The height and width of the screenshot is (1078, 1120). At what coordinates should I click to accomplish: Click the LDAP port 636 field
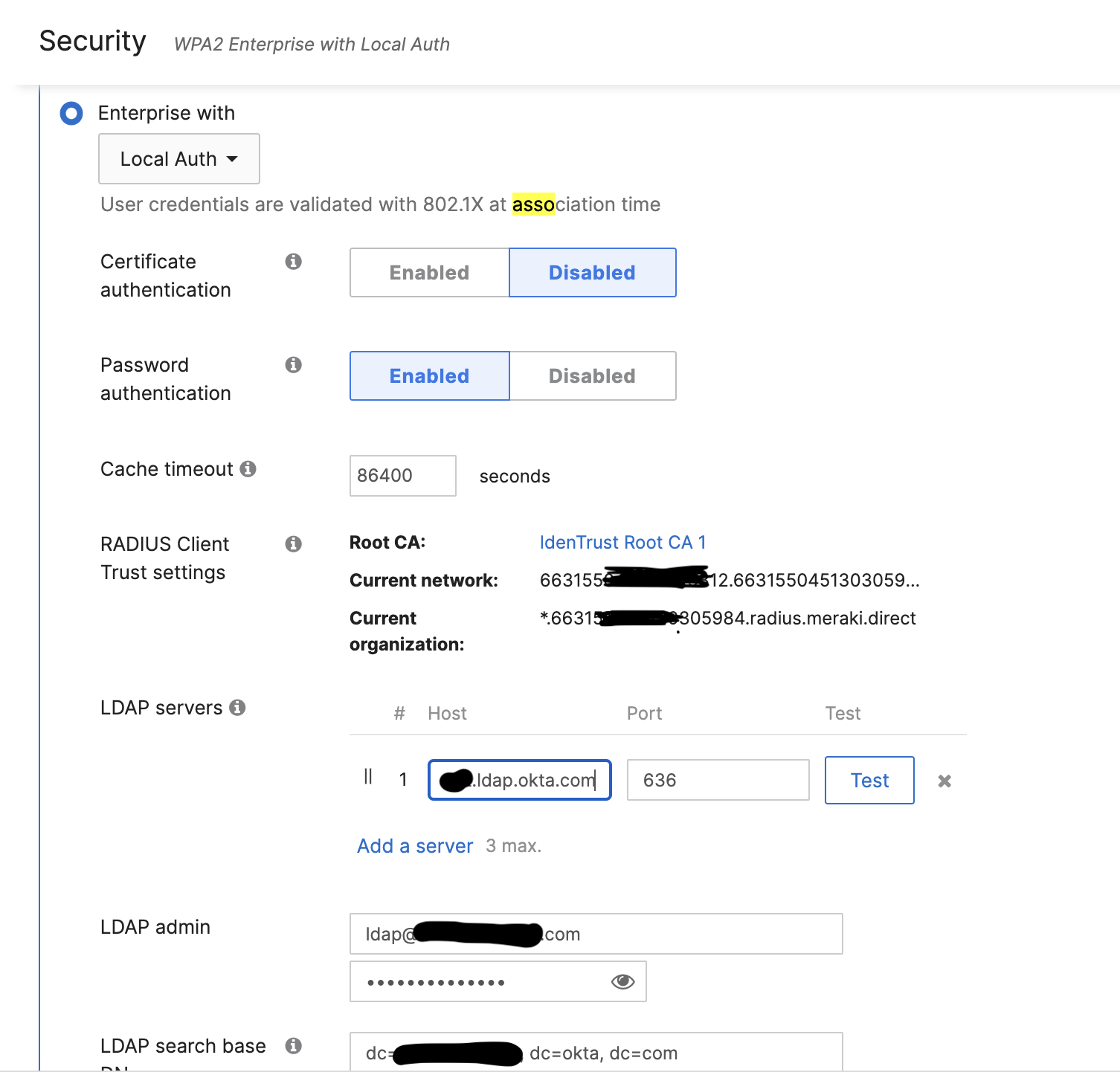click(718, 780)
